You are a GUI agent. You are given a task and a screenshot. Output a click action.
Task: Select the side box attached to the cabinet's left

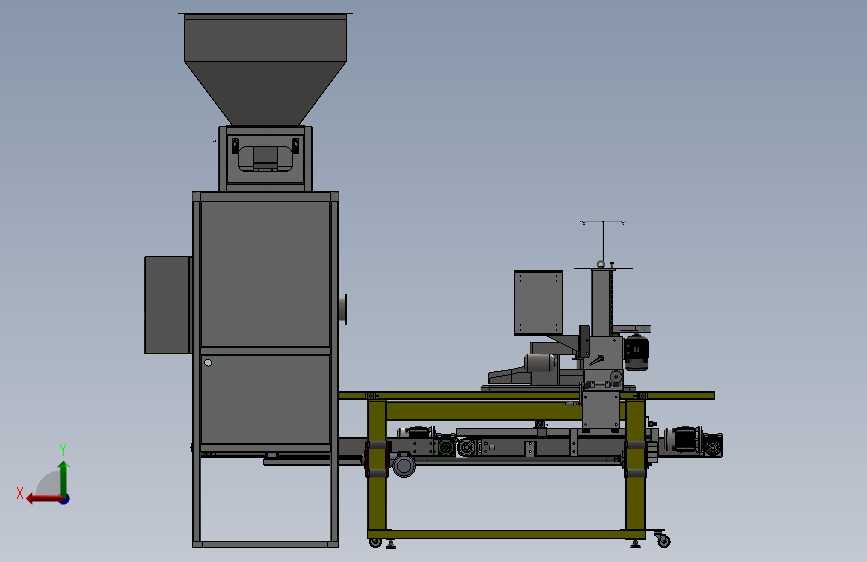click(168, 305)
